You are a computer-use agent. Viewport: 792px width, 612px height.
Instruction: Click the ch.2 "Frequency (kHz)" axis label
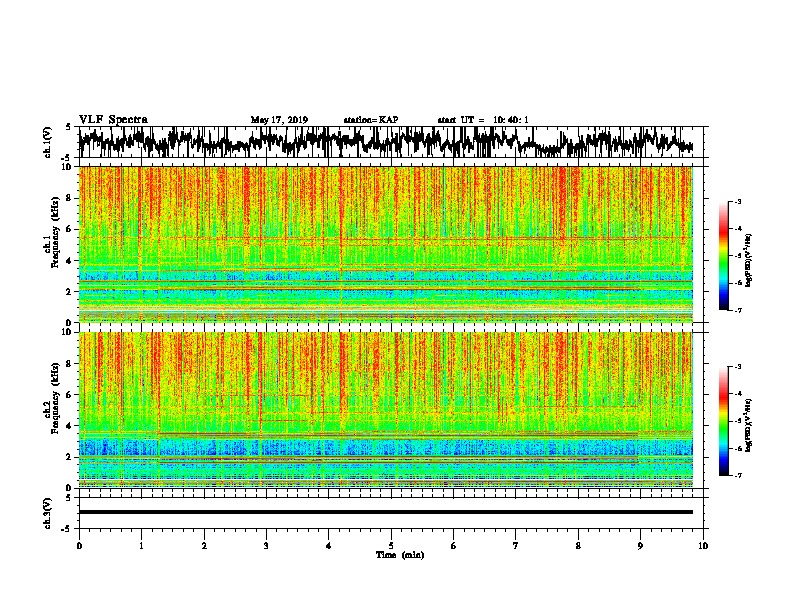[x=55, y=398]
